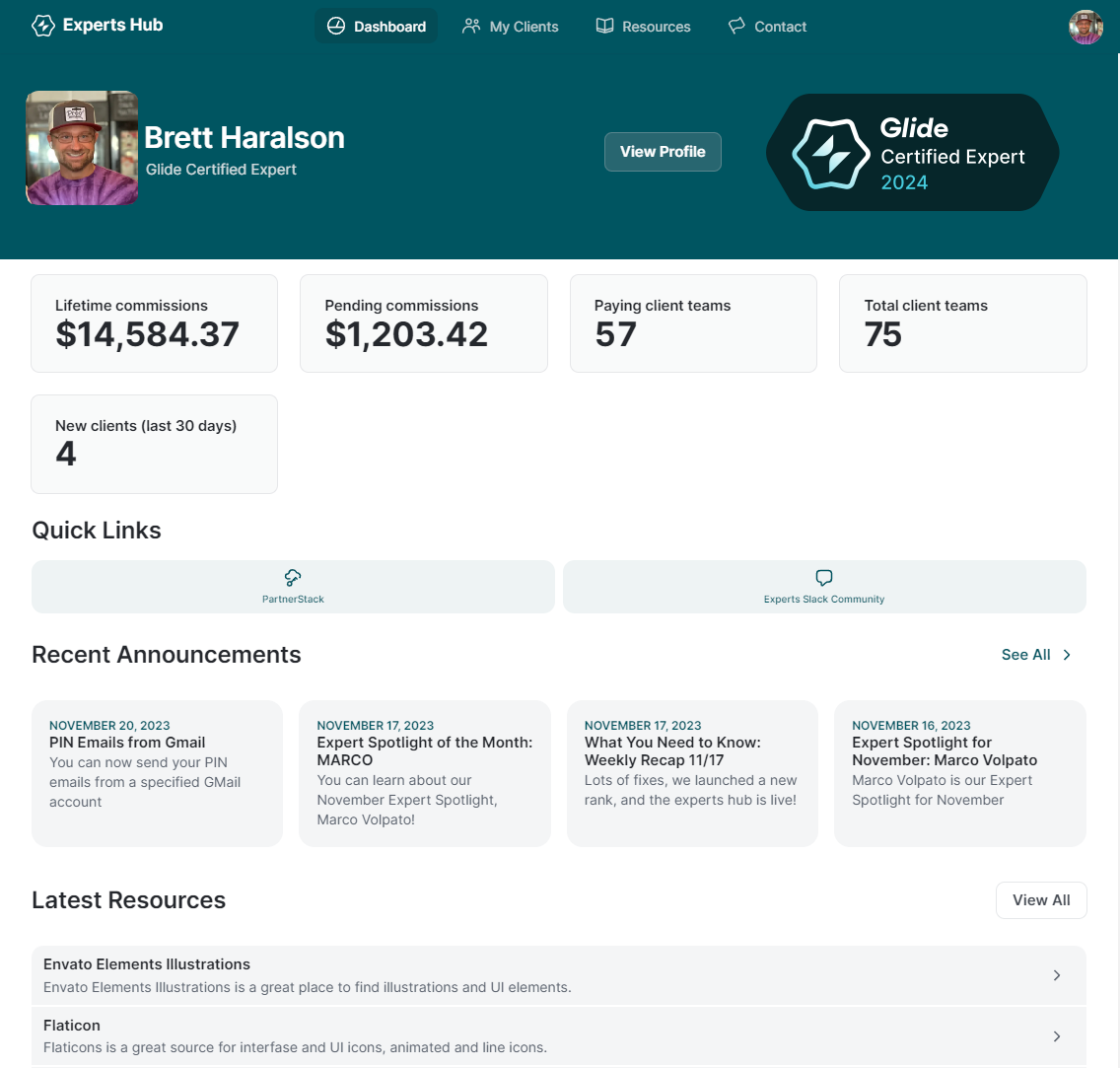The height and width of the screenshot is (1068, 1120).
Task: Click the Experts Hub brand text
Action: [x=112, y=25]
